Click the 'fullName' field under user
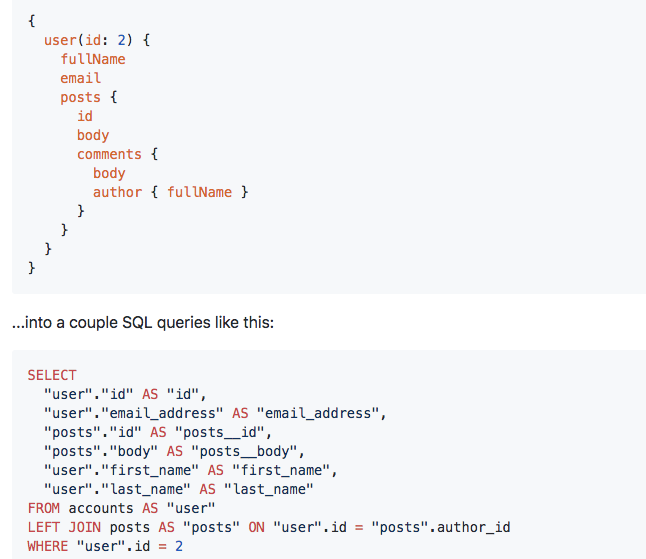Viewport: 646px width, 559px height. (x=93, y=59)
